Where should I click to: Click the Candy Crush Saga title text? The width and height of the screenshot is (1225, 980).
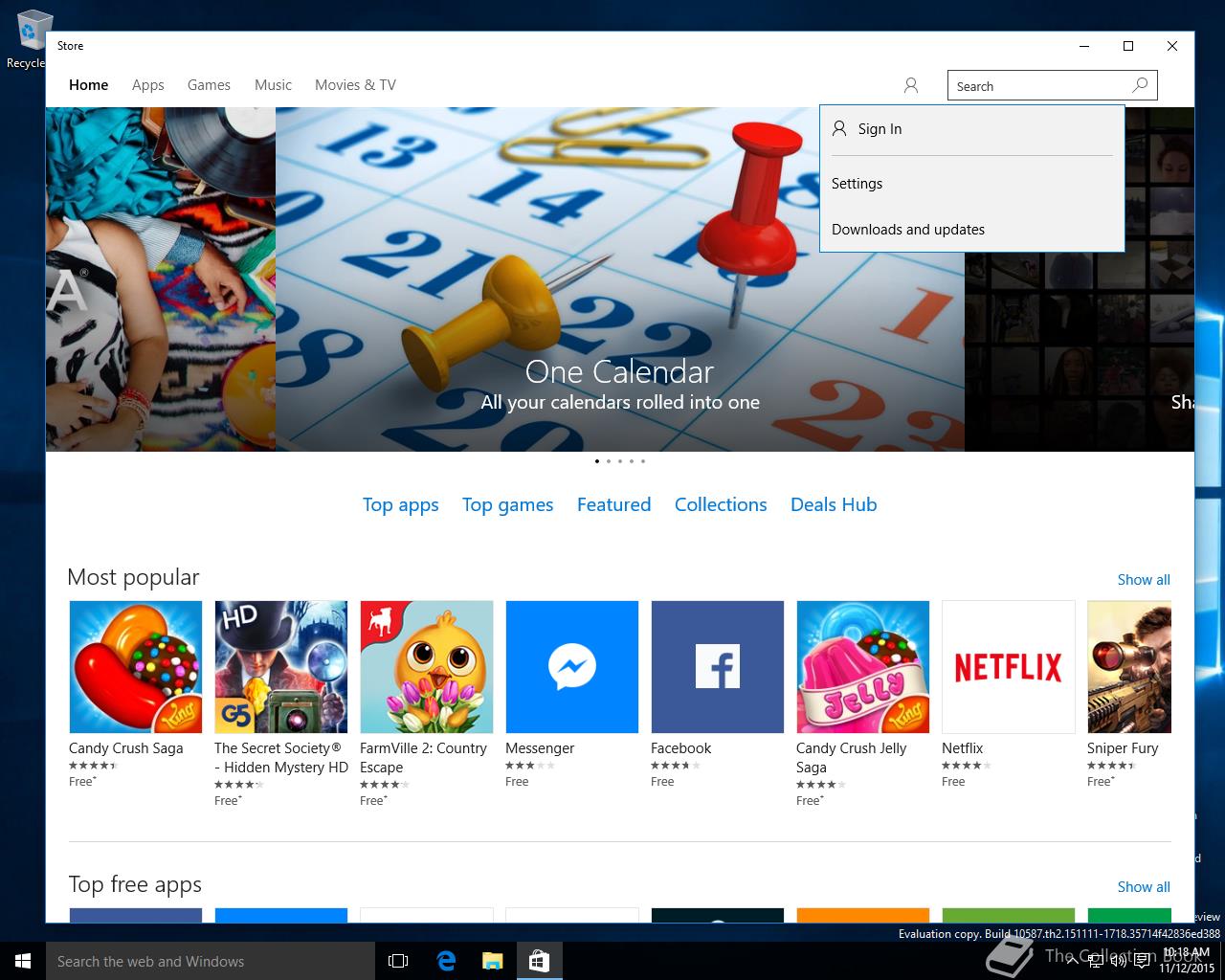tap(126, 748)
